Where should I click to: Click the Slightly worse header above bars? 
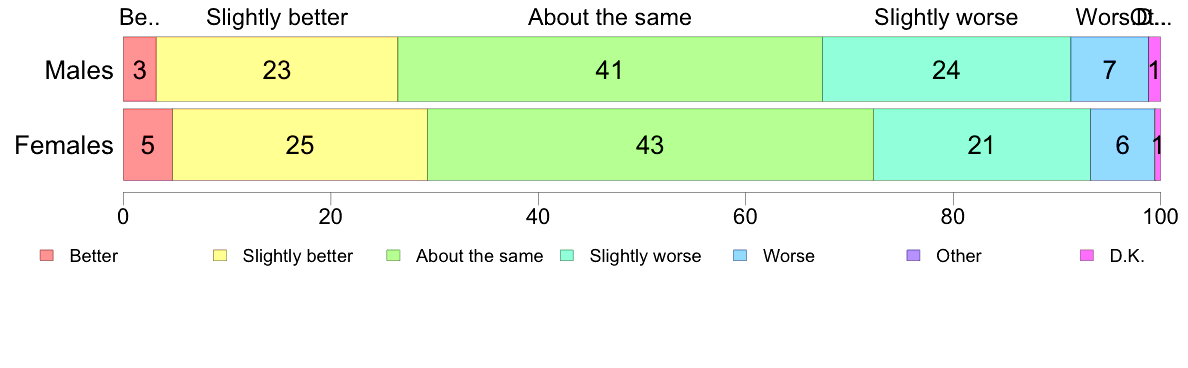pyautogui.click(x=946, y=17)
